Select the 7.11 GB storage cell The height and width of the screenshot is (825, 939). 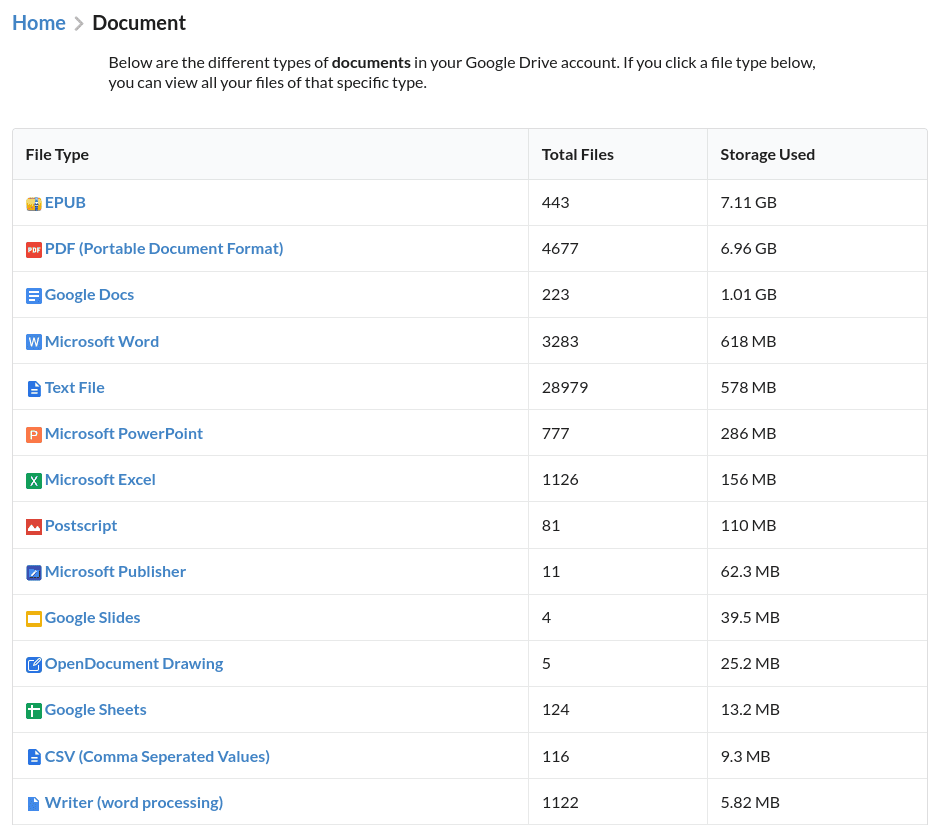817,202
